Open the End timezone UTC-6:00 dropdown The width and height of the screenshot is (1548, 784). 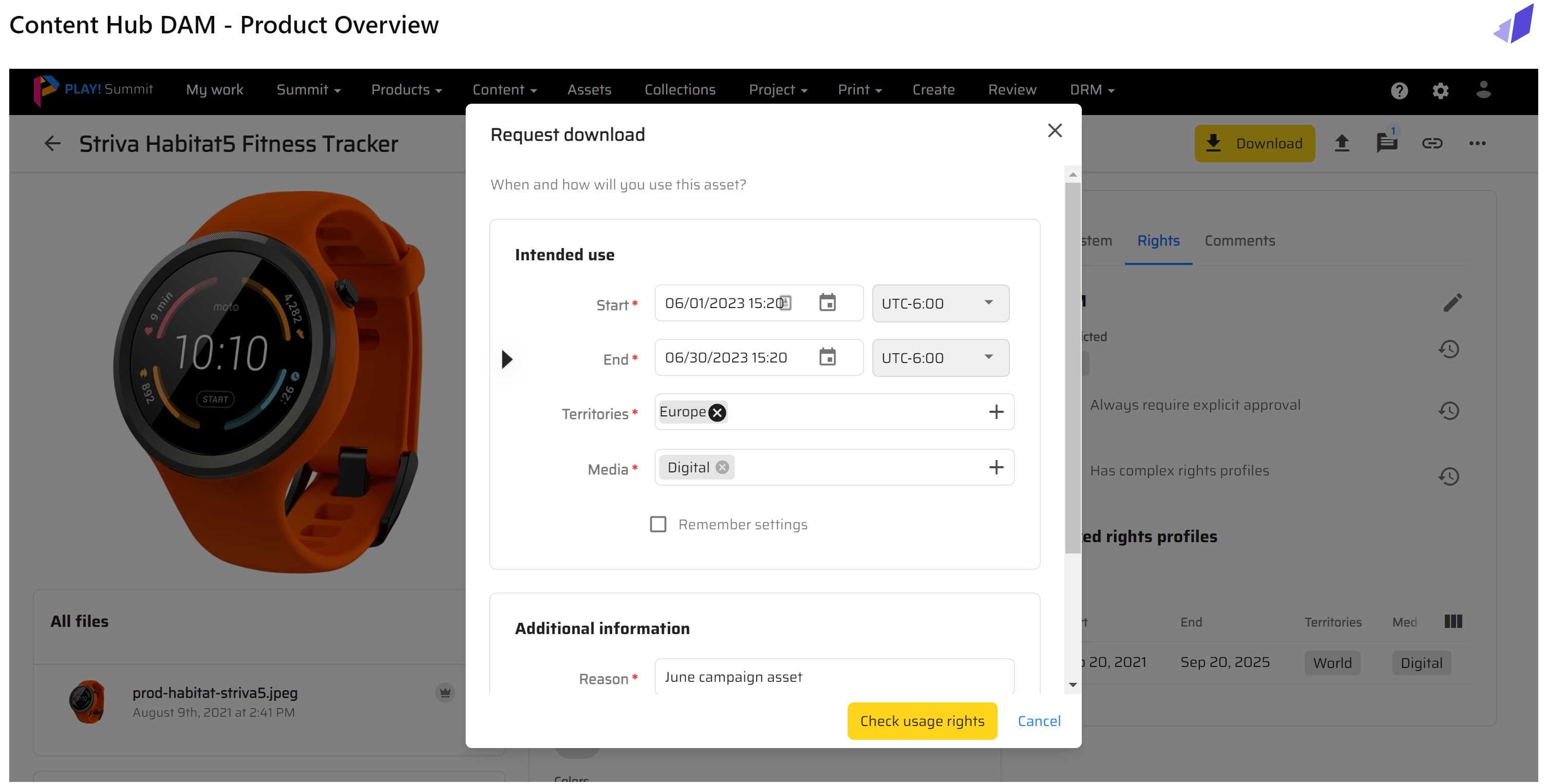tap(940, 358)
